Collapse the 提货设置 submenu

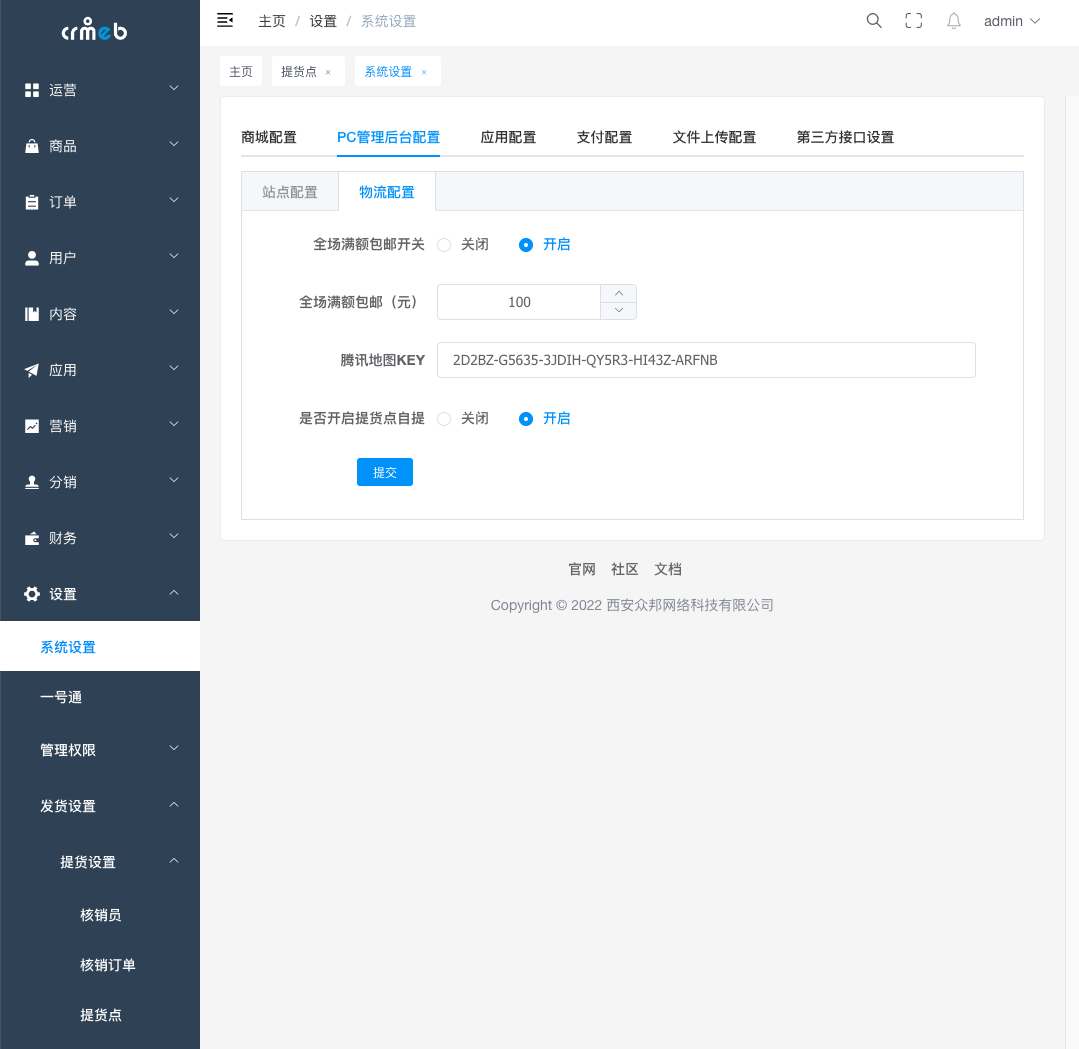point(174,860)
